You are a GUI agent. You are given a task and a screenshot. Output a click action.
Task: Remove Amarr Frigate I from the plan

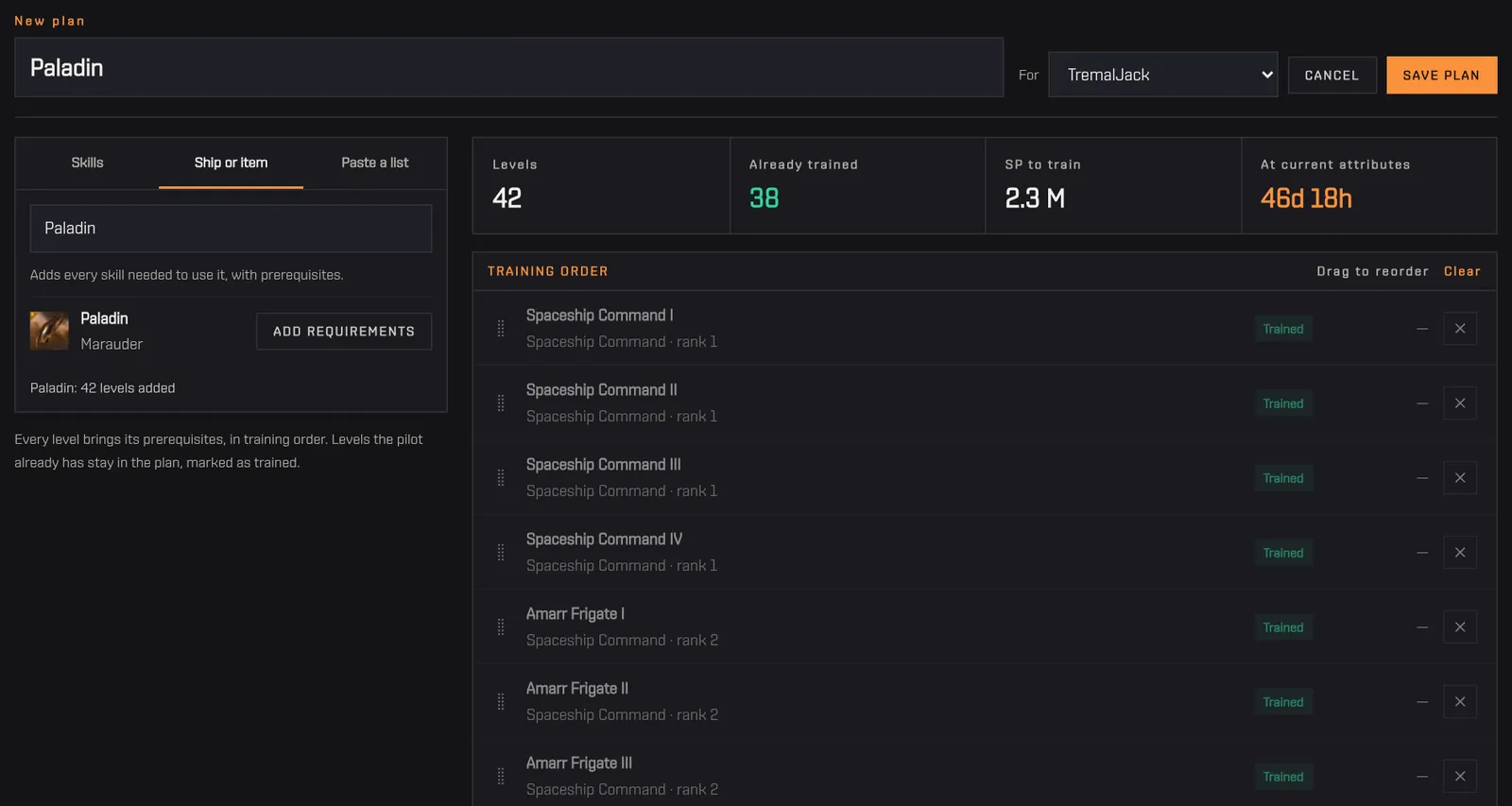coord(1460,627)
